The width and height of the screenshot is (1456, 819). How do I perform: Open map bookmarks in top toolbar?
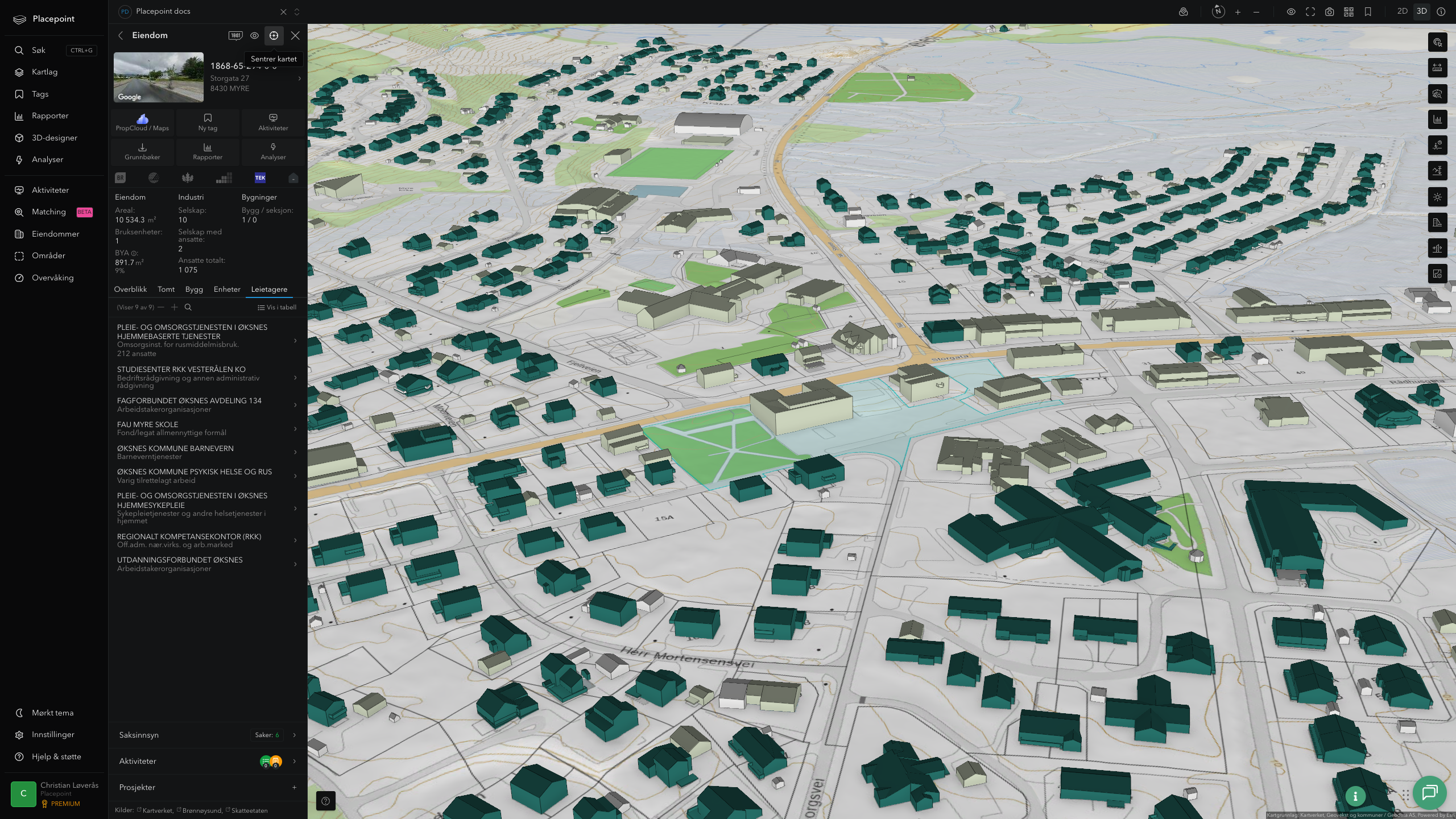(x=1368, y=12)
